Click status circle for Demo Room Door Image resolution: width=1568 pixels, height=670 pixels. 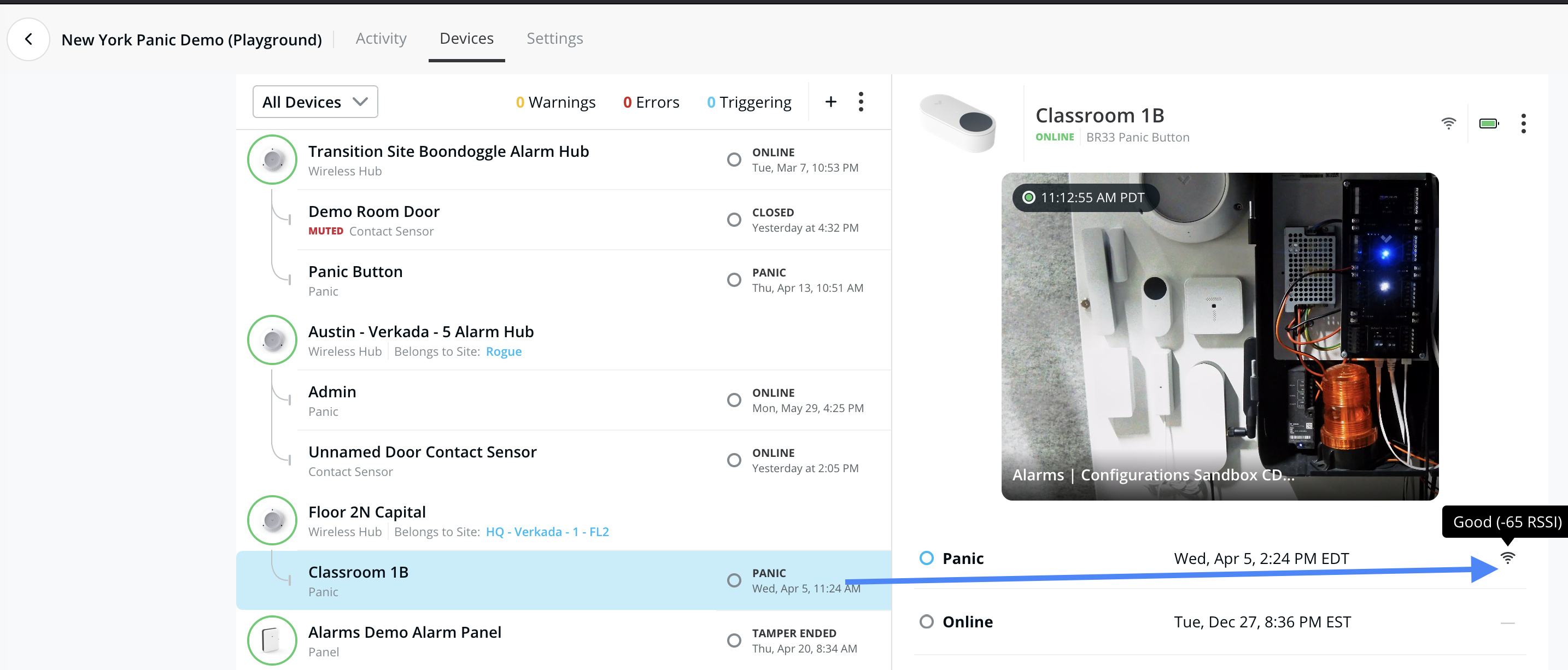point(734,220)
